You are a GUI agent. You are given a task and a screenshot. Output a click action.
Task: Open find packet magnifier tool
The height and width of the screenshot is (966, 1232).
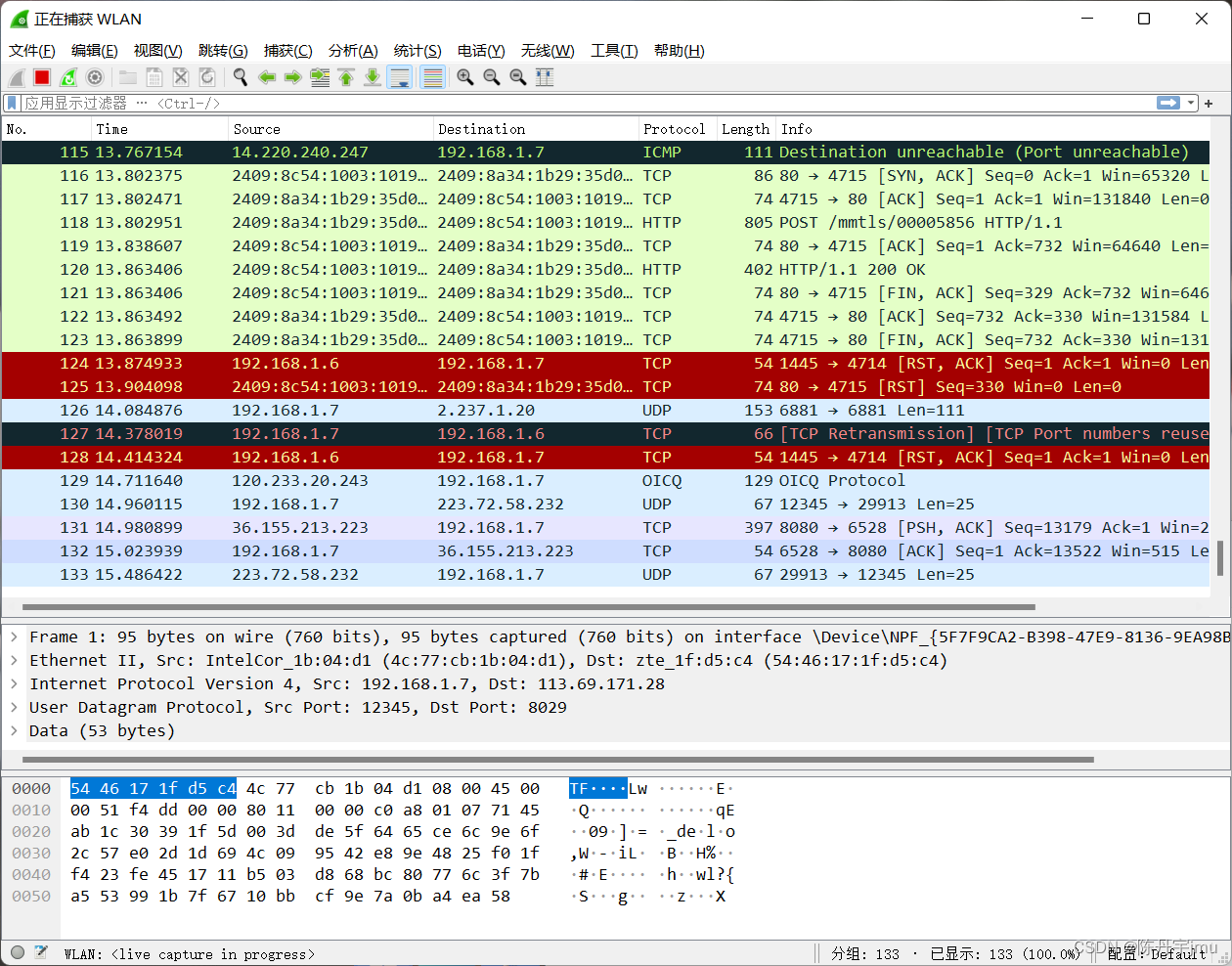pyautogui.click(x=240, y=77)
